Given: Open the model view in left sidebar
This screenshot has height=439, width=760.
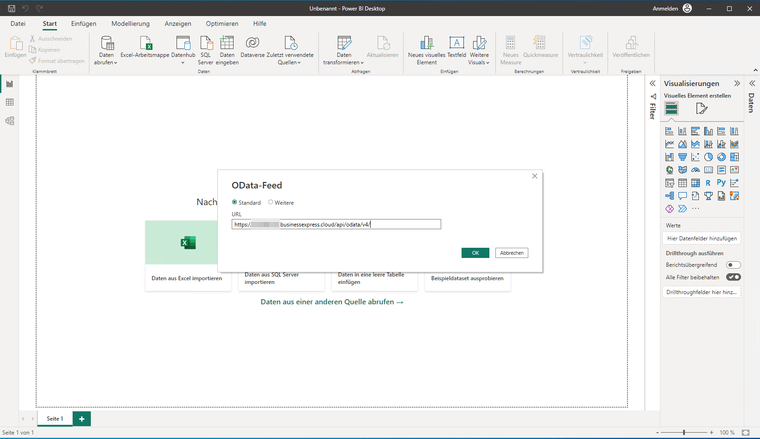Looking at the screenshot, I should tap(10, 121).
